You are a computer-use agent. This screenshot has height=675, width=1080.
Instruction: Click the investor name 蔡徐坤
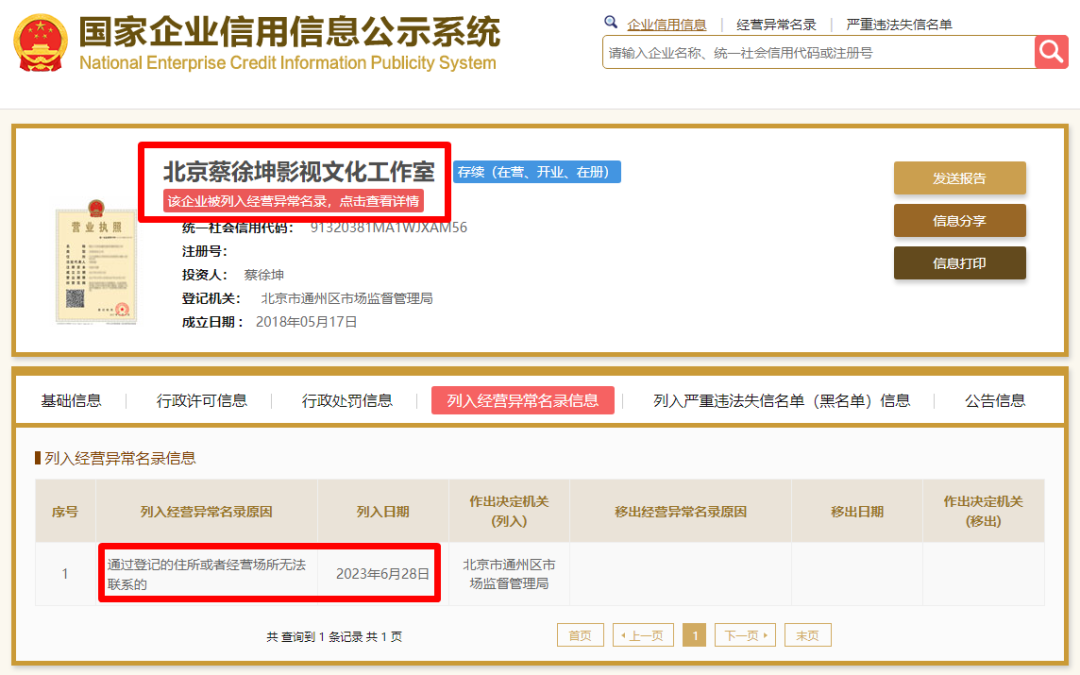click(x=264, y=275)
